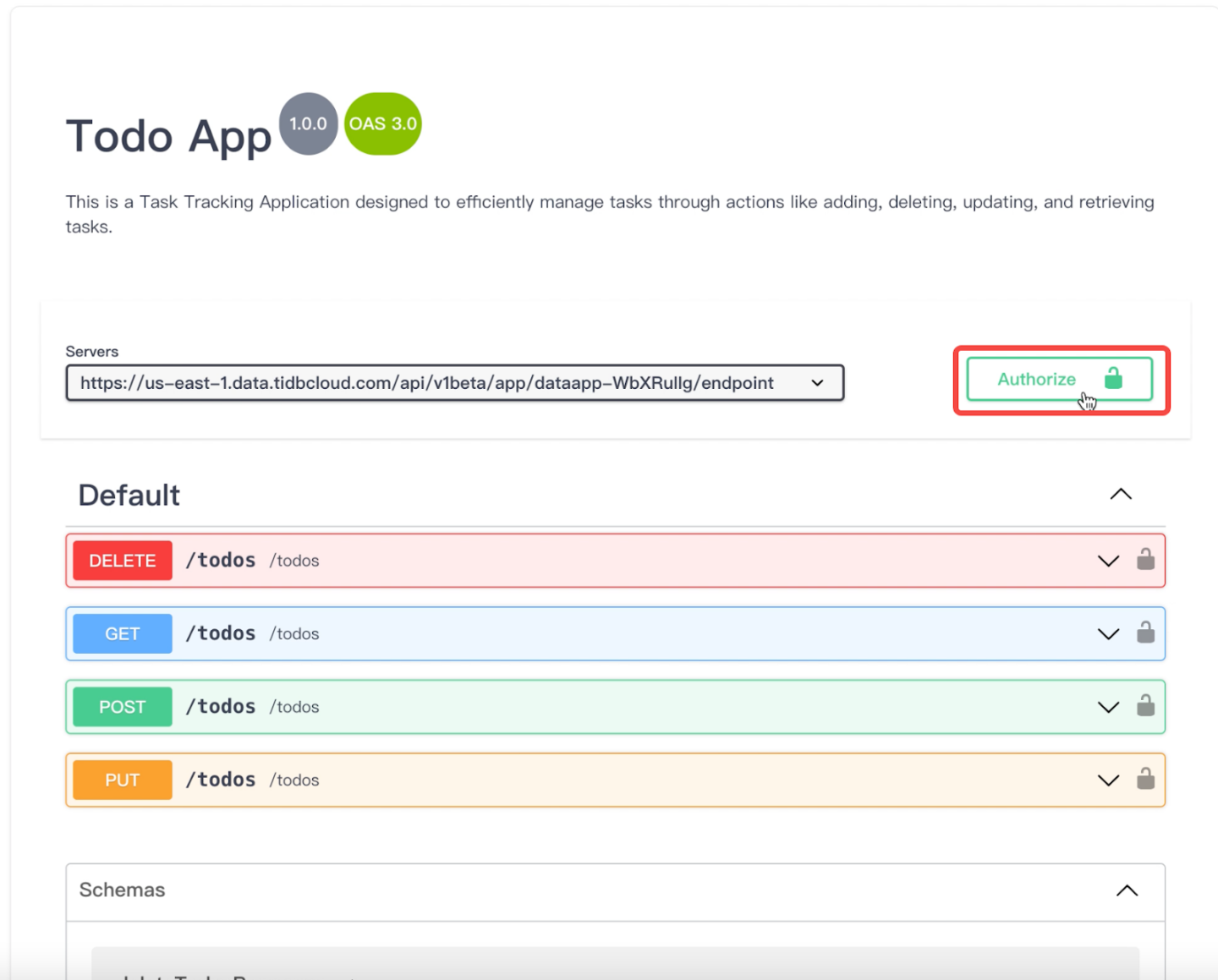Click the 1.0.0 version badge

pos(308,123)
